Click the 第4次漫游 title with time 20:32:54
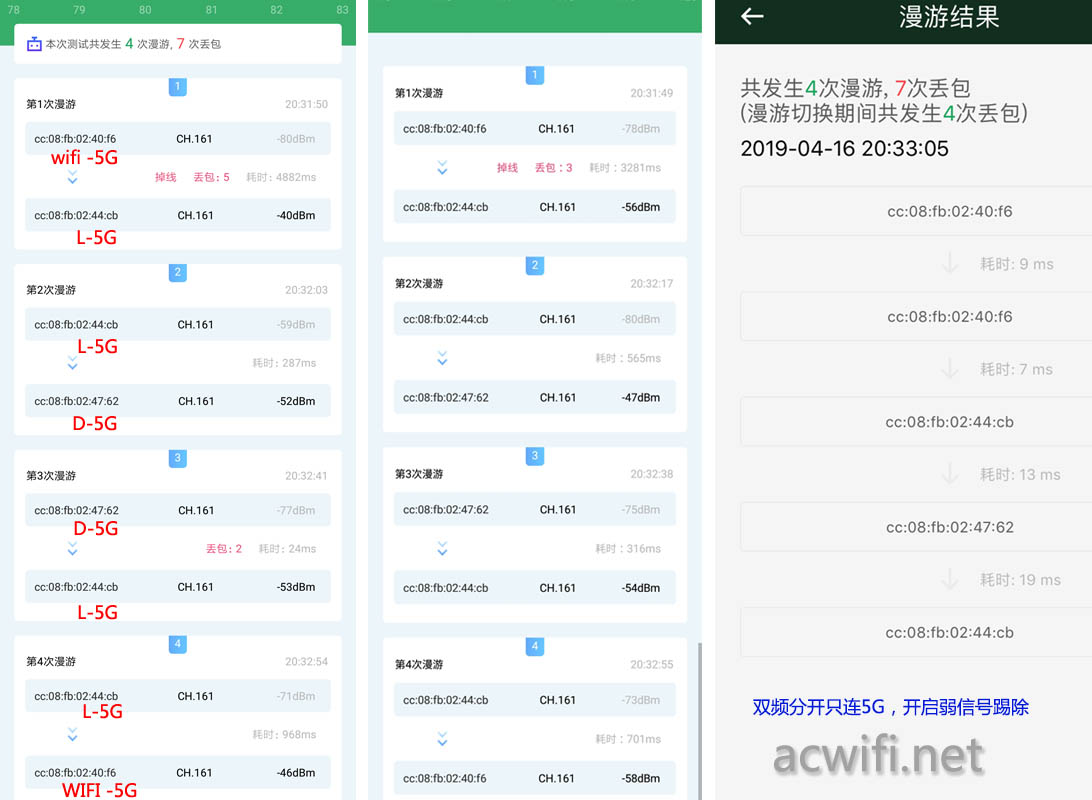The width and height of the screenshot is (1092, 800). tap(51, 661)
